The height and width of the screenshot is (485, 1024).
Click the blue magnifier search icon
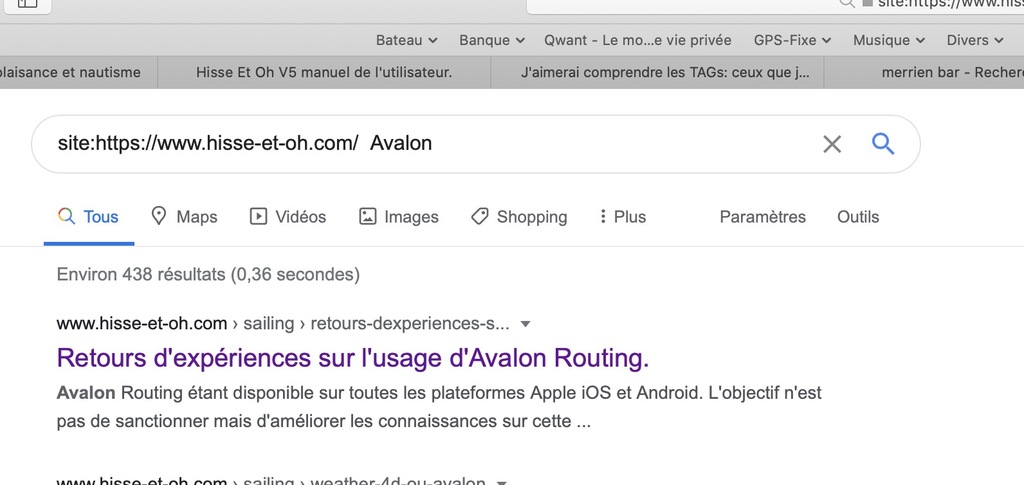(x=883, y=144)
